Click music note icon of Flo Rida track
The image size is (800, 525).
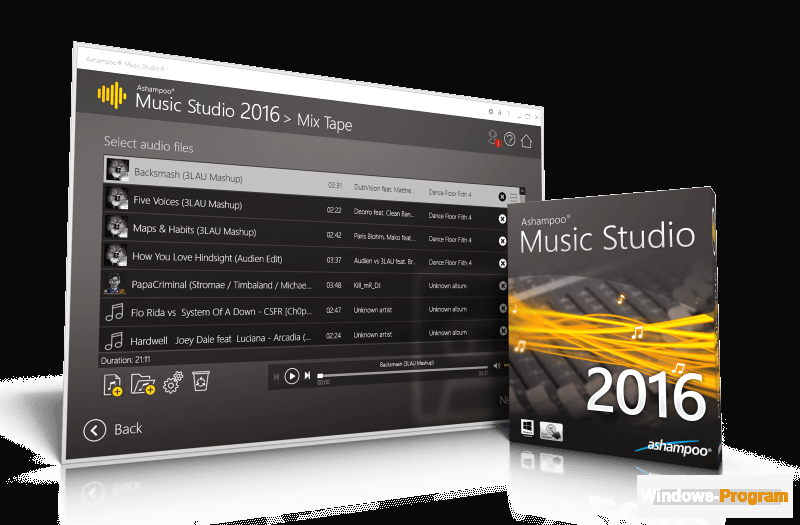pos(114,311)
